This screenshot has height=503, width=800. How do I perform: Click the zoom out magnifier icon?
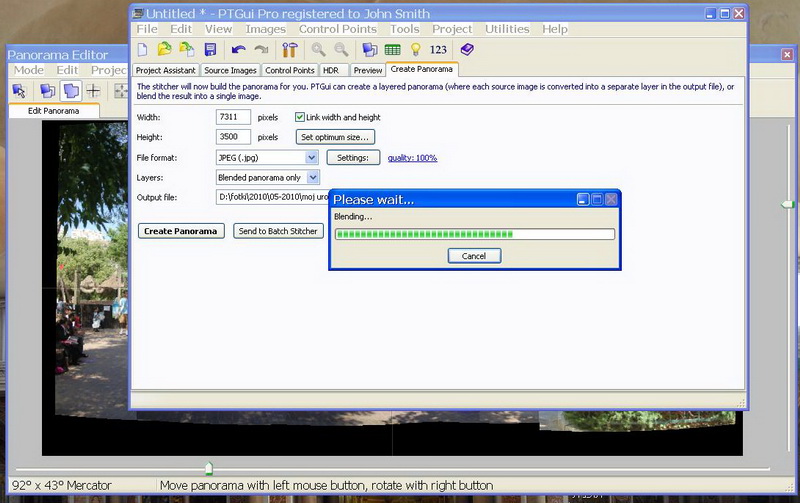(341, 49)
